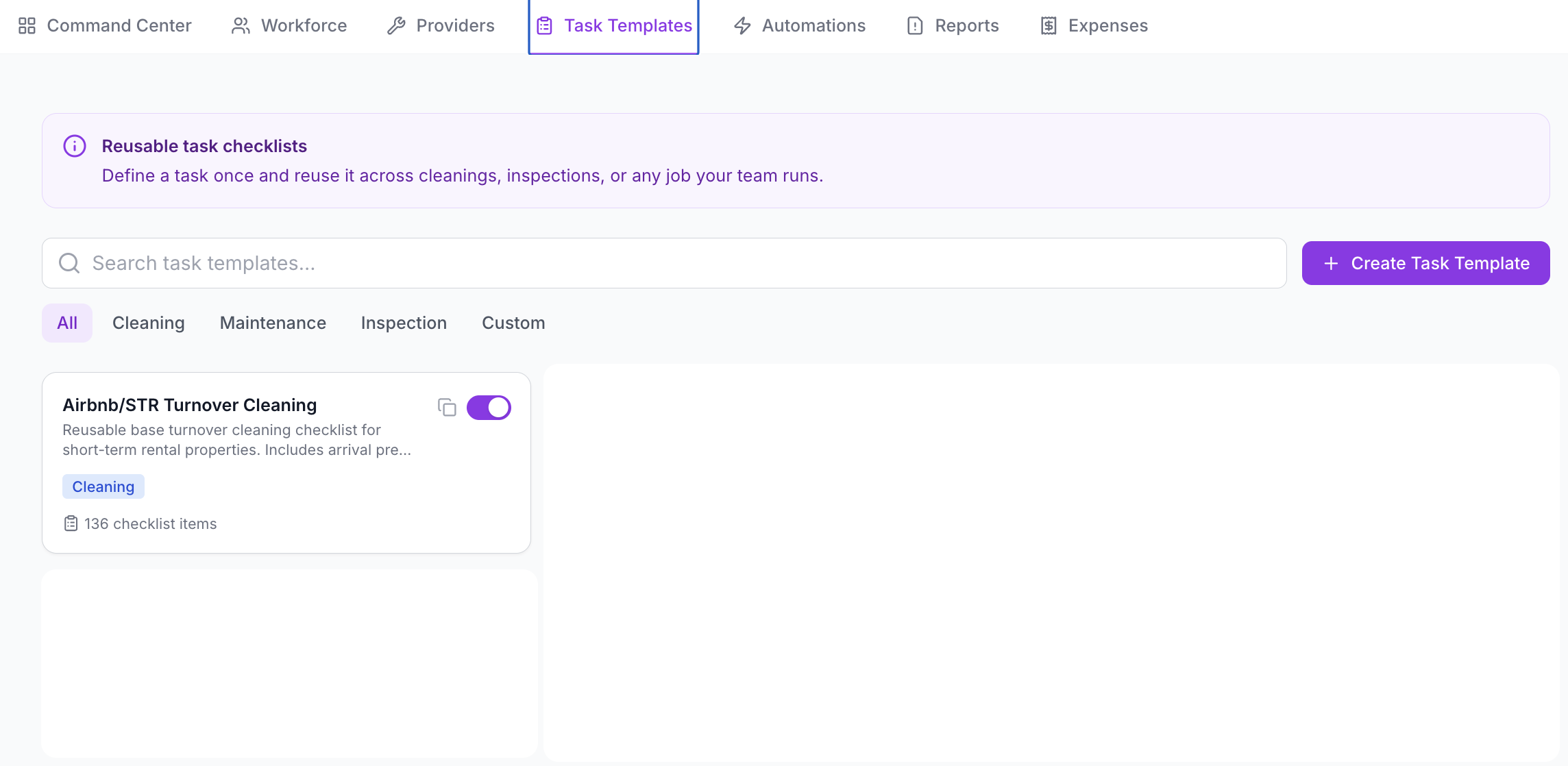1568x766 pixels.
Task: Click the Command Center grid icon
Action: point(27,26)
